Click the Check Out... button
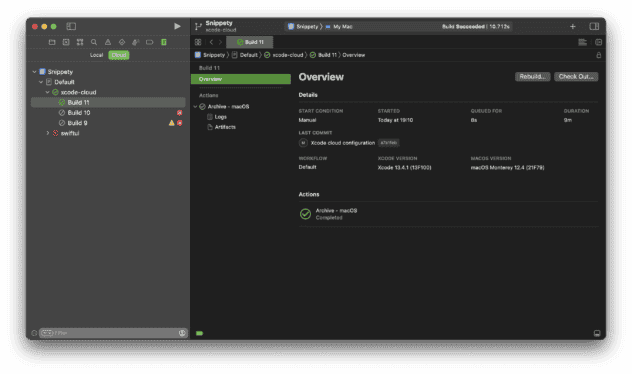This screenshot has height=374, width=632. tap(576, 77)
